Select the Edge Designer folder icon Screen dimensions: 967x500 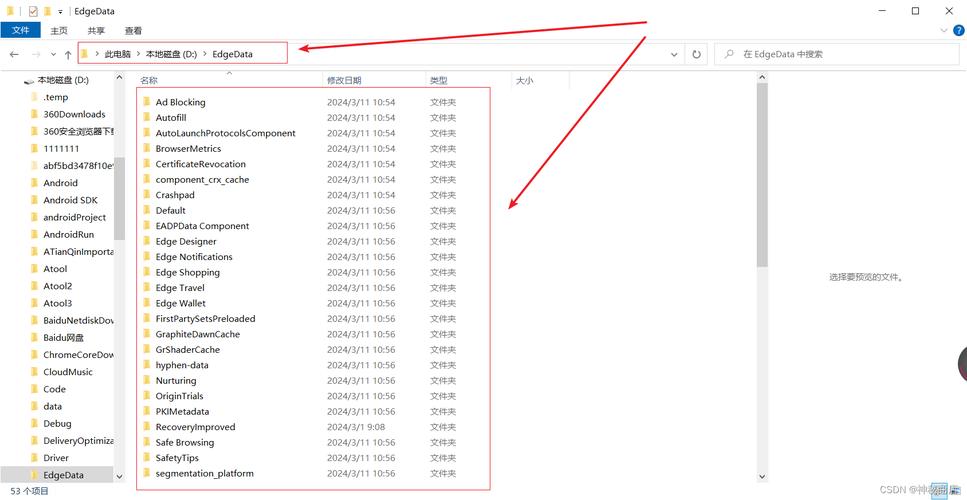click(146, 241)
